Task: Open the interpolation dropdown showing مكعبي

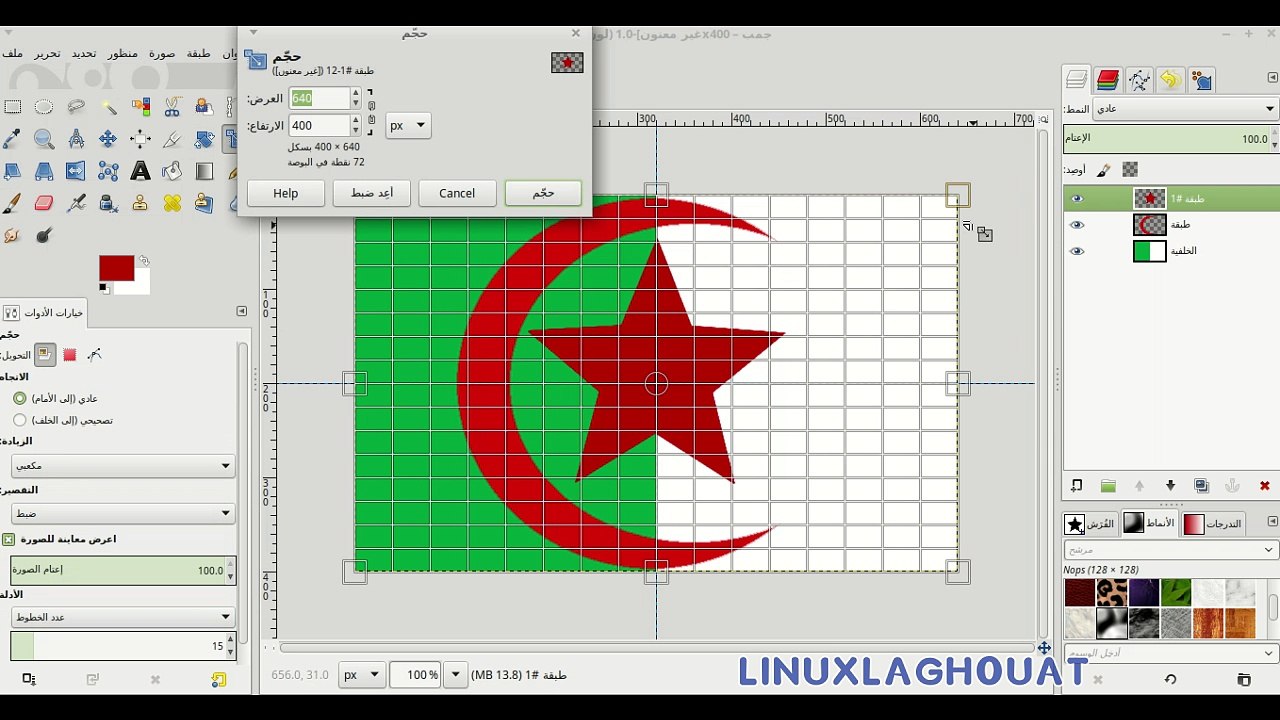Action: 123,465
